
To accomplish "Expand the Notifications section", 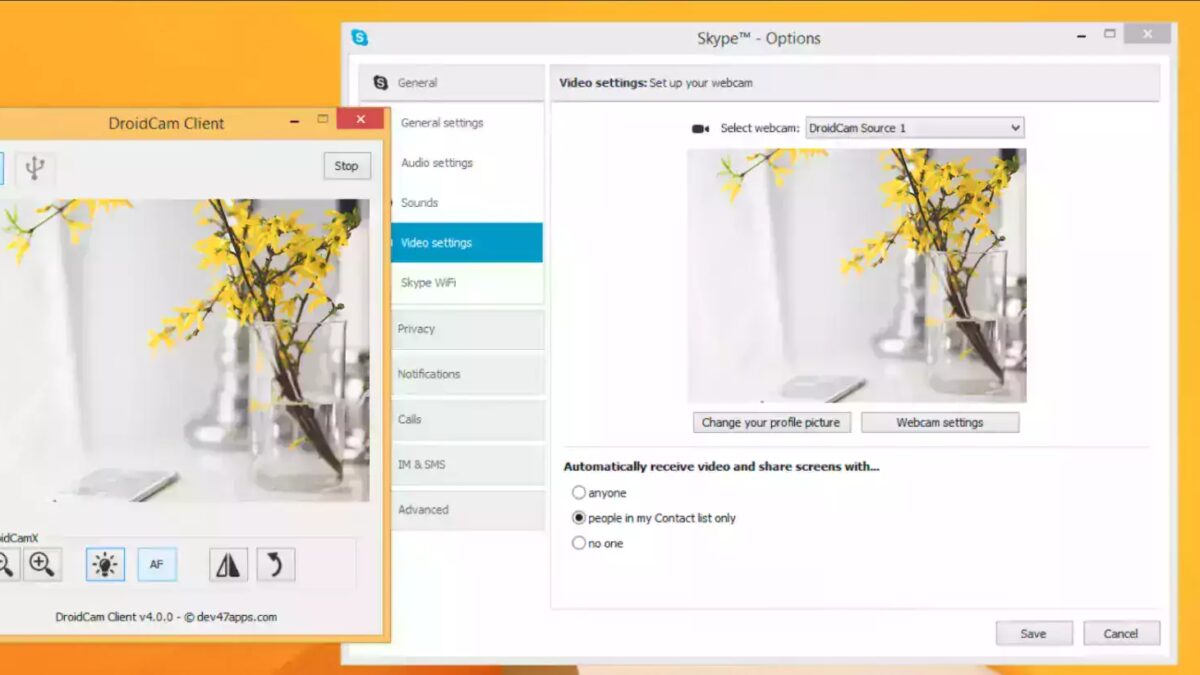I will pyautogui.click(x=467, y=374).
